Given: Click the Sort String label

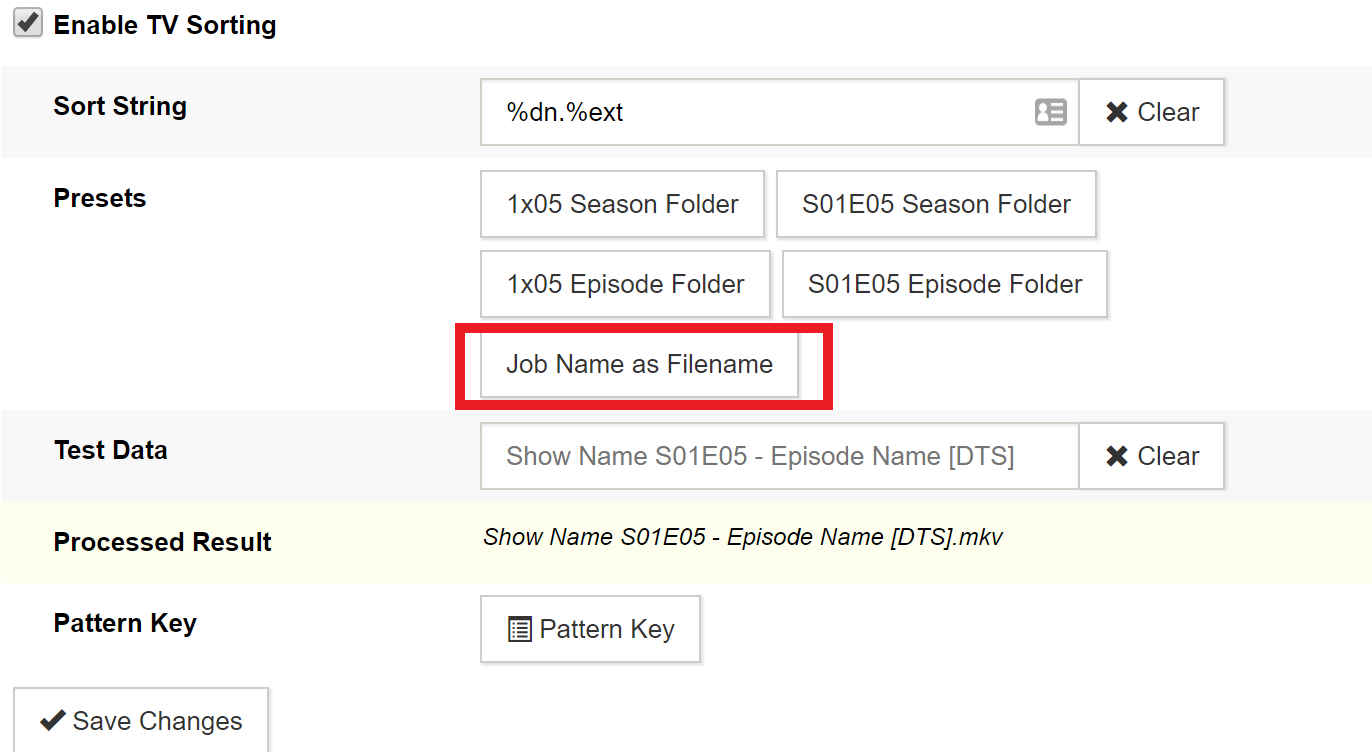Looking at the screenshot, I should [120, 106].
